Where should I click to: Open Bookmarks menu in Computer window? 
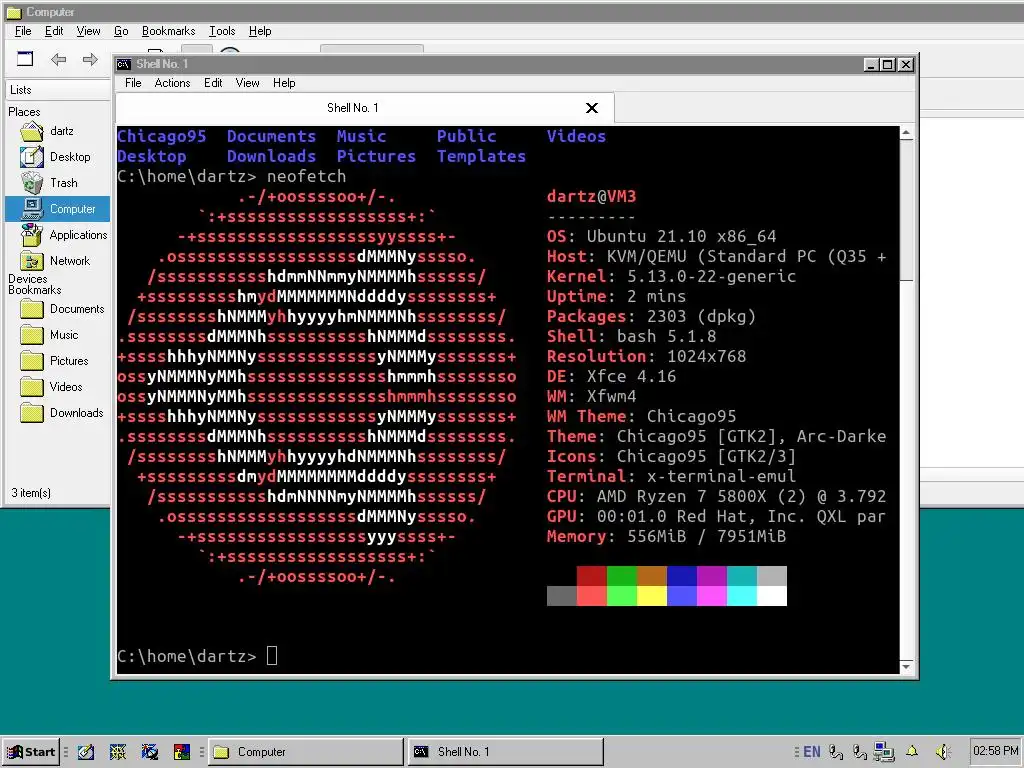tap(168, 31)
